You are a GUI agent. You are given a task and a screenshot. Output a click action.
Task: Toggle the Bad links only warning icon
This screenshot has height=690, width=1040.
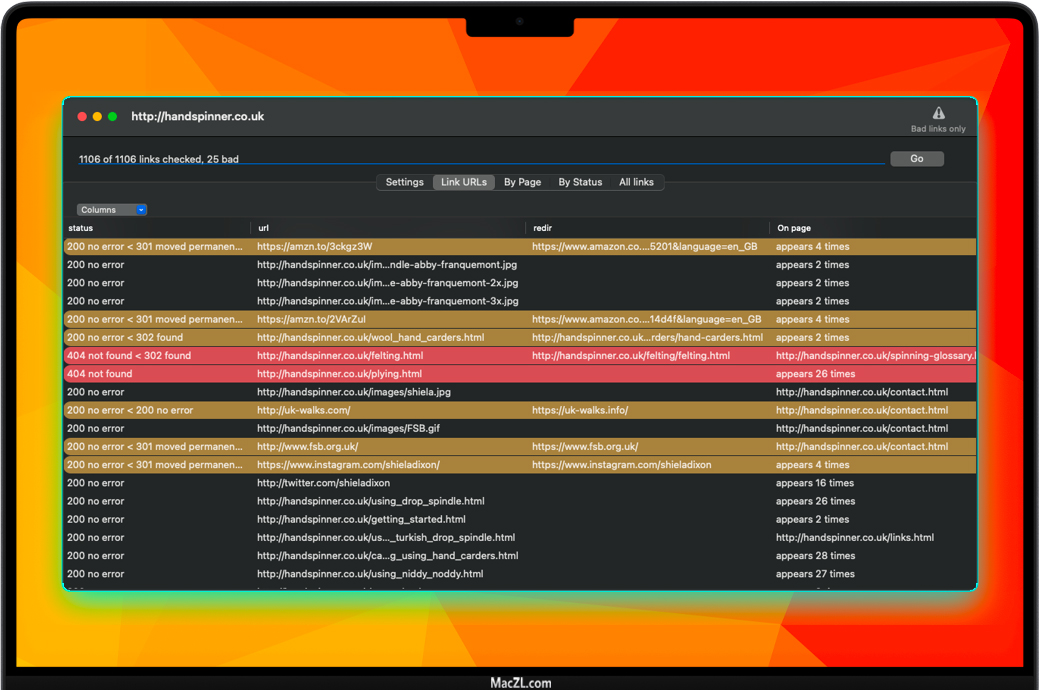pos(938,114)
